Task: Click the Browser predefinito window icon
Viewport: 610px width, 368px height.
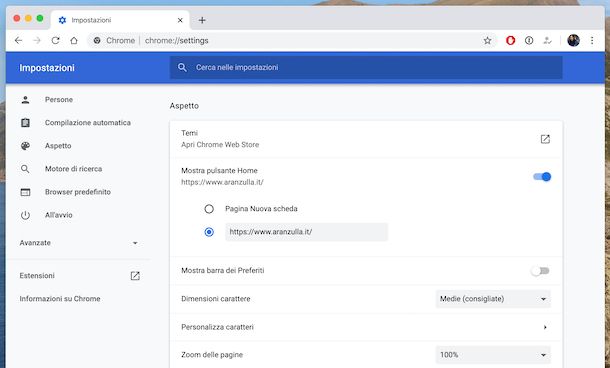Action: point(25,192)
